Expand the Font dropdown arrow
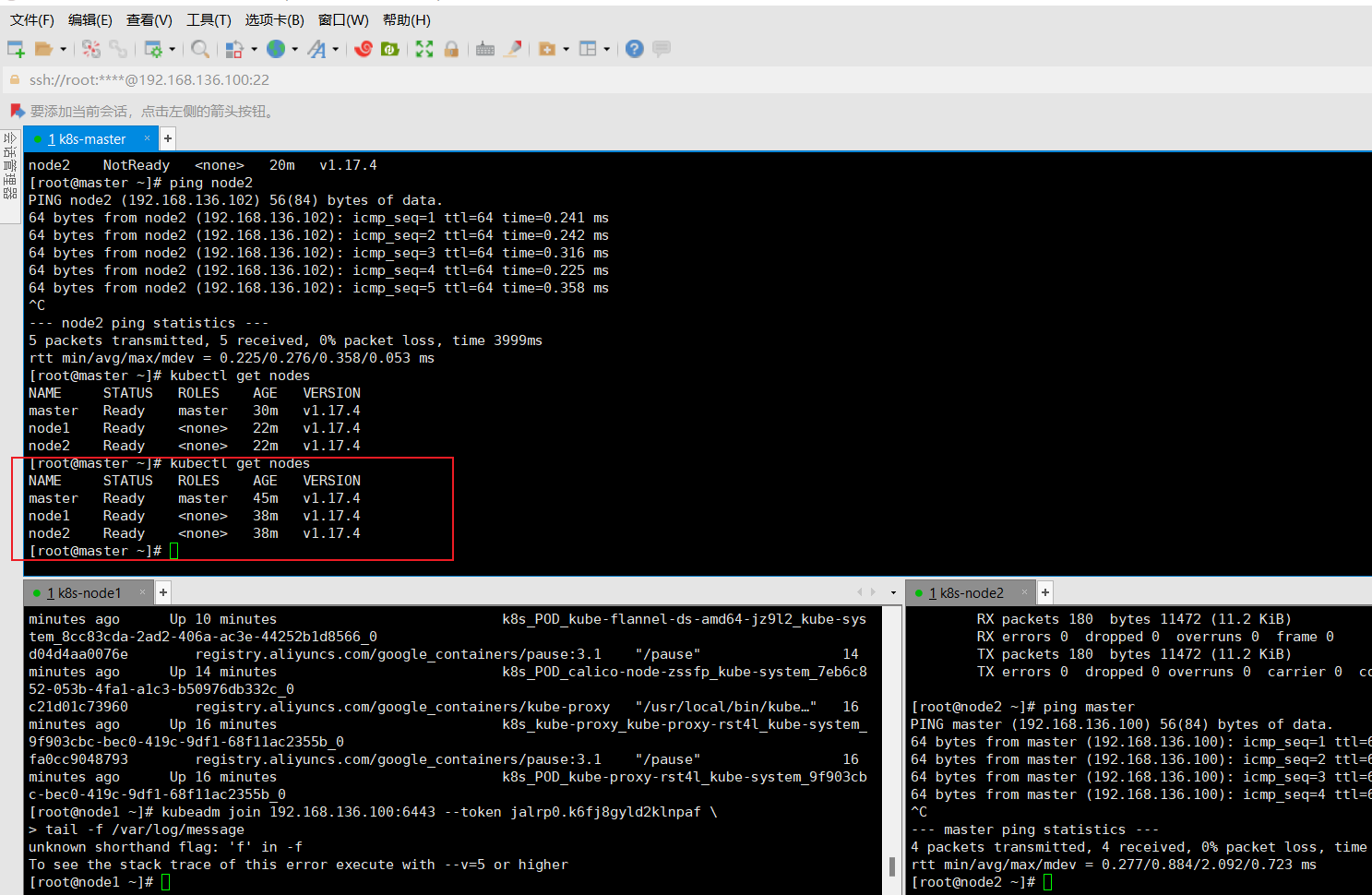1372x895 pixels. tap(335, 49)
